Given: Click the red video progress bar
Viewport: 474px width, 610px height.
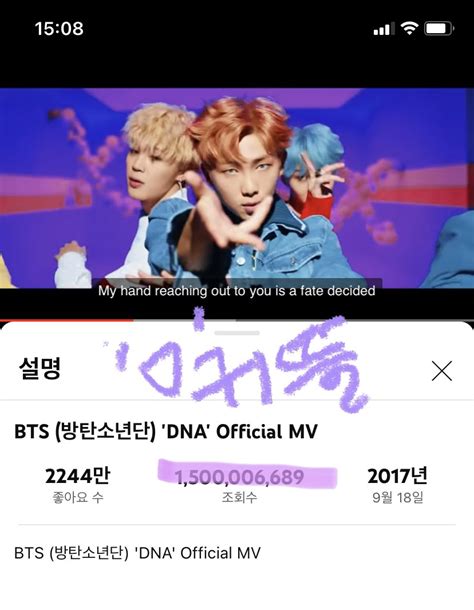Looking at the screenshot, I should tap(66, 321).
